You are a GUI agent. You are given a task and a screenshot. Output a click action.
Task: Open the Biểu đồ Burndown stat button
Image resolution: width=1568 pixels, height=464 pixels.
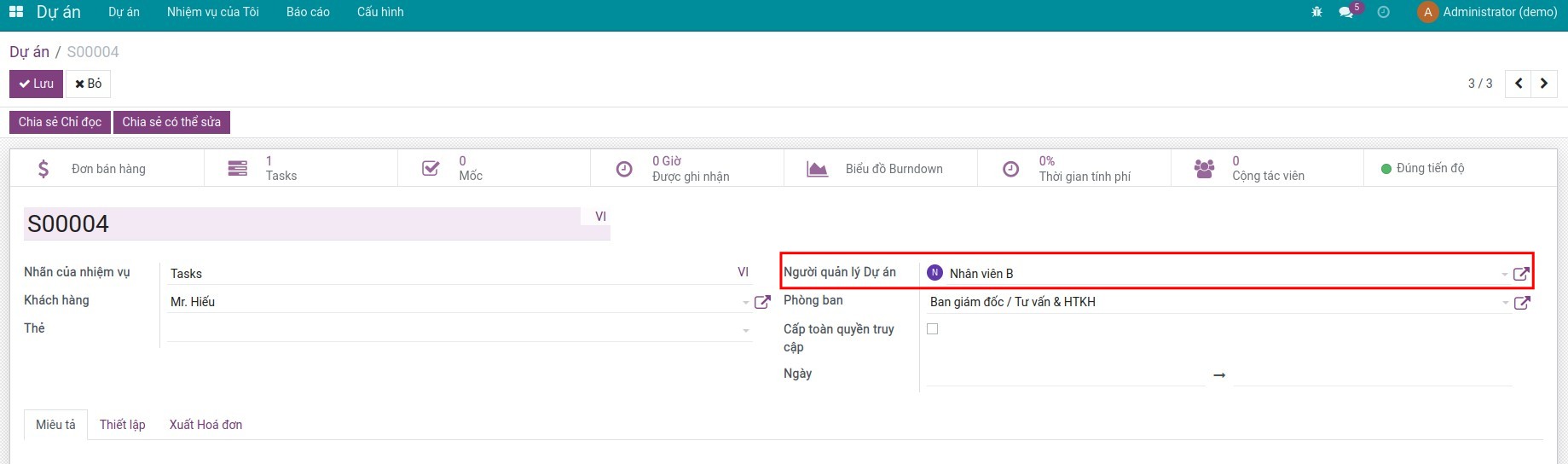[880, 169]
